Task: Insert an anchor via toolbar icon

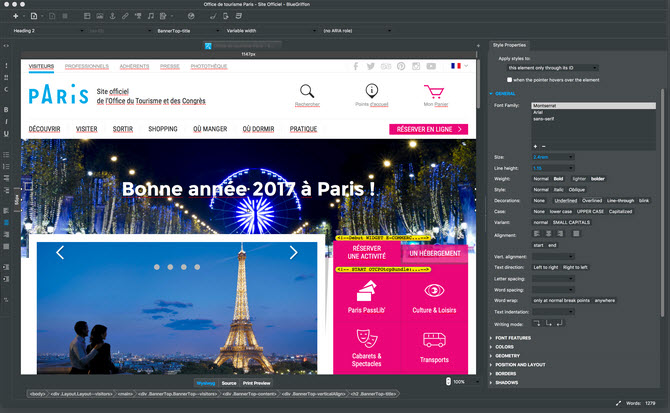Action: [x=112, y=16]
